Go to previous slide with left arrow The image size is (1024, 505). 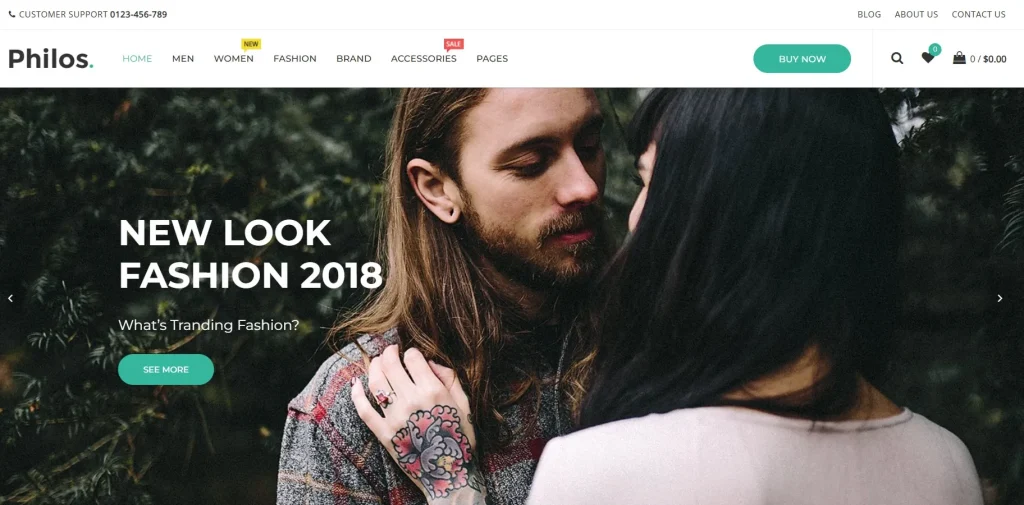coord(10,299)
